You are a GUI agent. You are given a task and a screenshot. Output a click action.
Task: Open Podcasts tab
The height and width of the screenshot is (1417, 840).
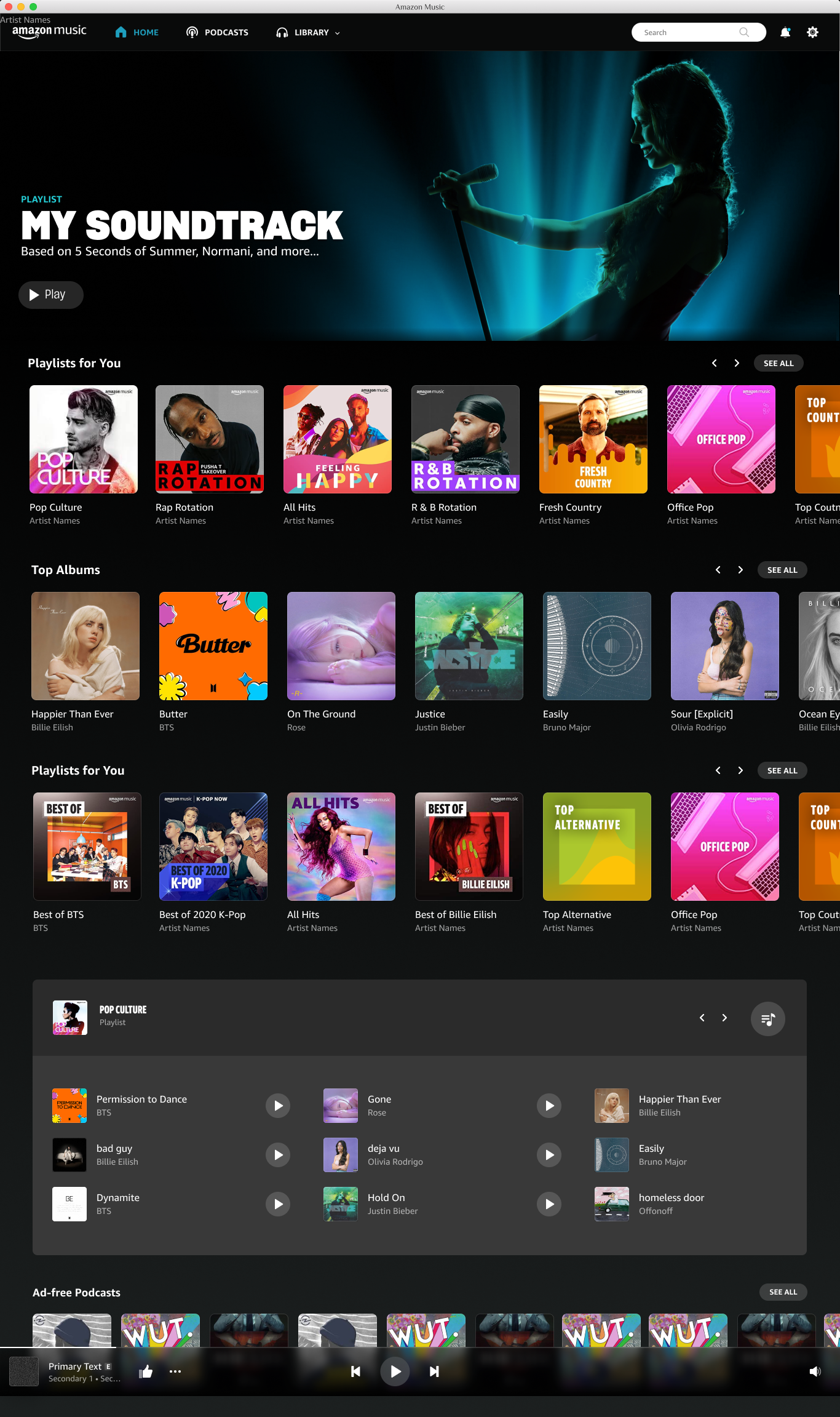(217, 32)
